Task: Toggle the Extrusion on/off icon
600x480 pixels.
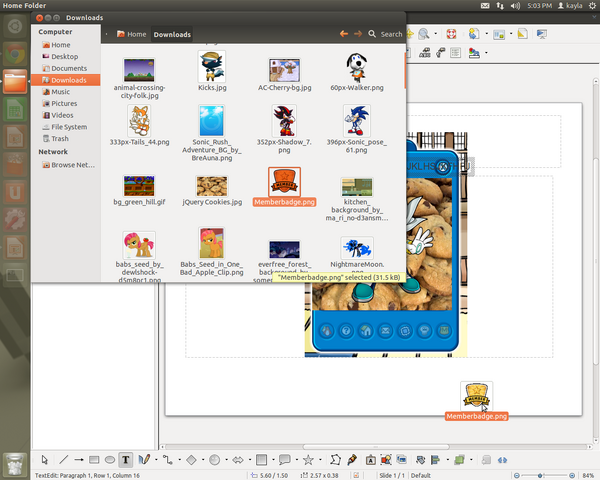Action: 486,460
